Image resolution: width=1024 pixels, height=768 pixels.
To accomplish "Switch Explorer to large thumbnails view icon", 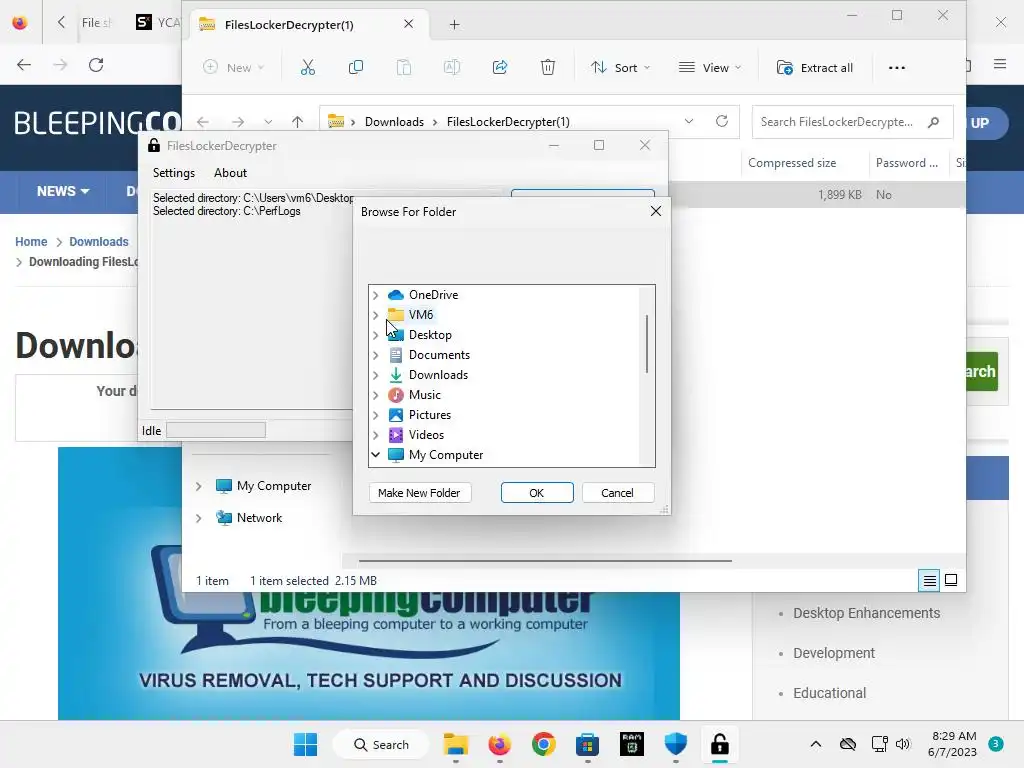I will coord(951,580).
